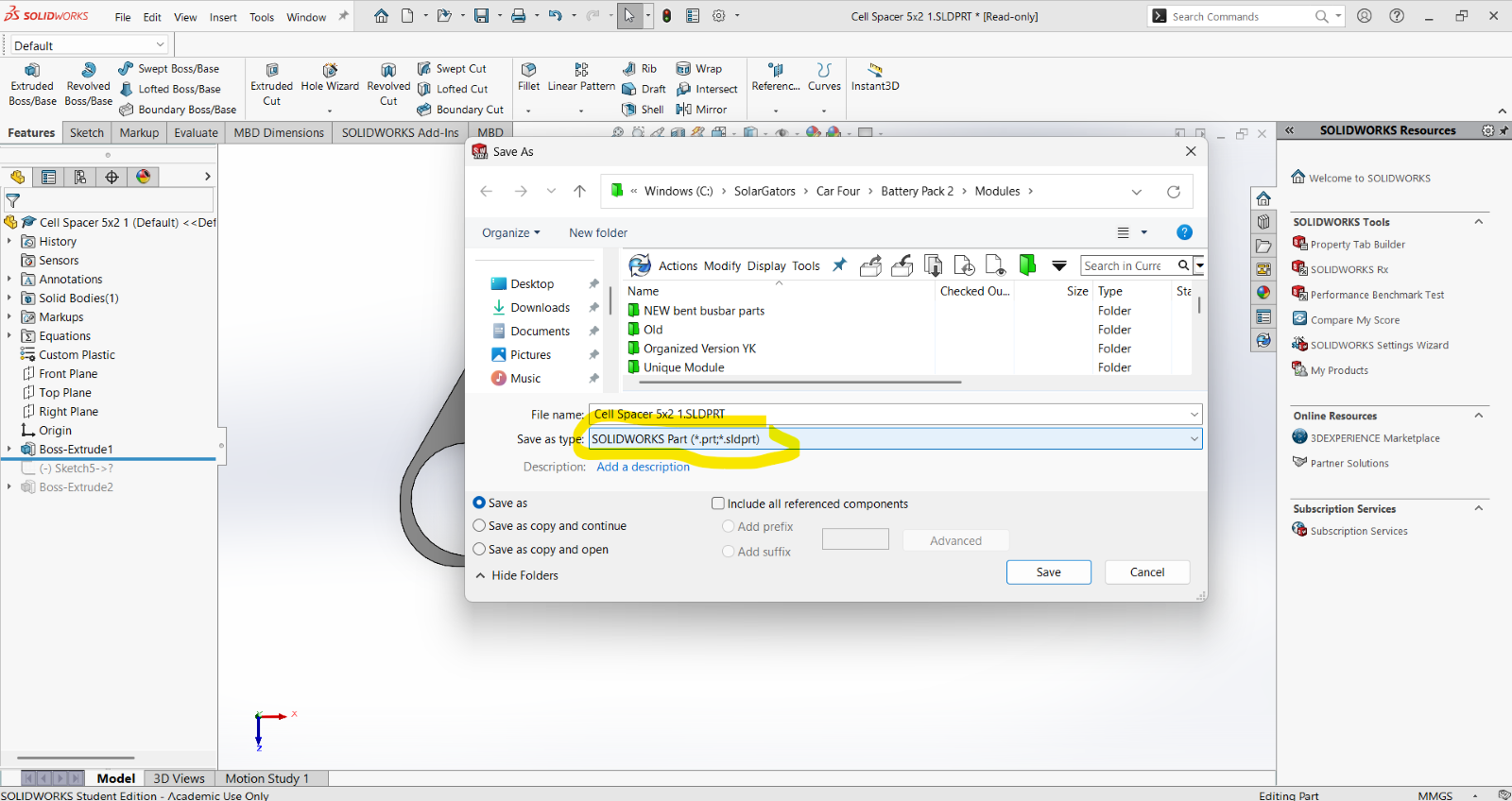Open the PropertyManager tab icon
Image resolution: width=1512 pixels, height=801 pixels.
click(48, 177)
